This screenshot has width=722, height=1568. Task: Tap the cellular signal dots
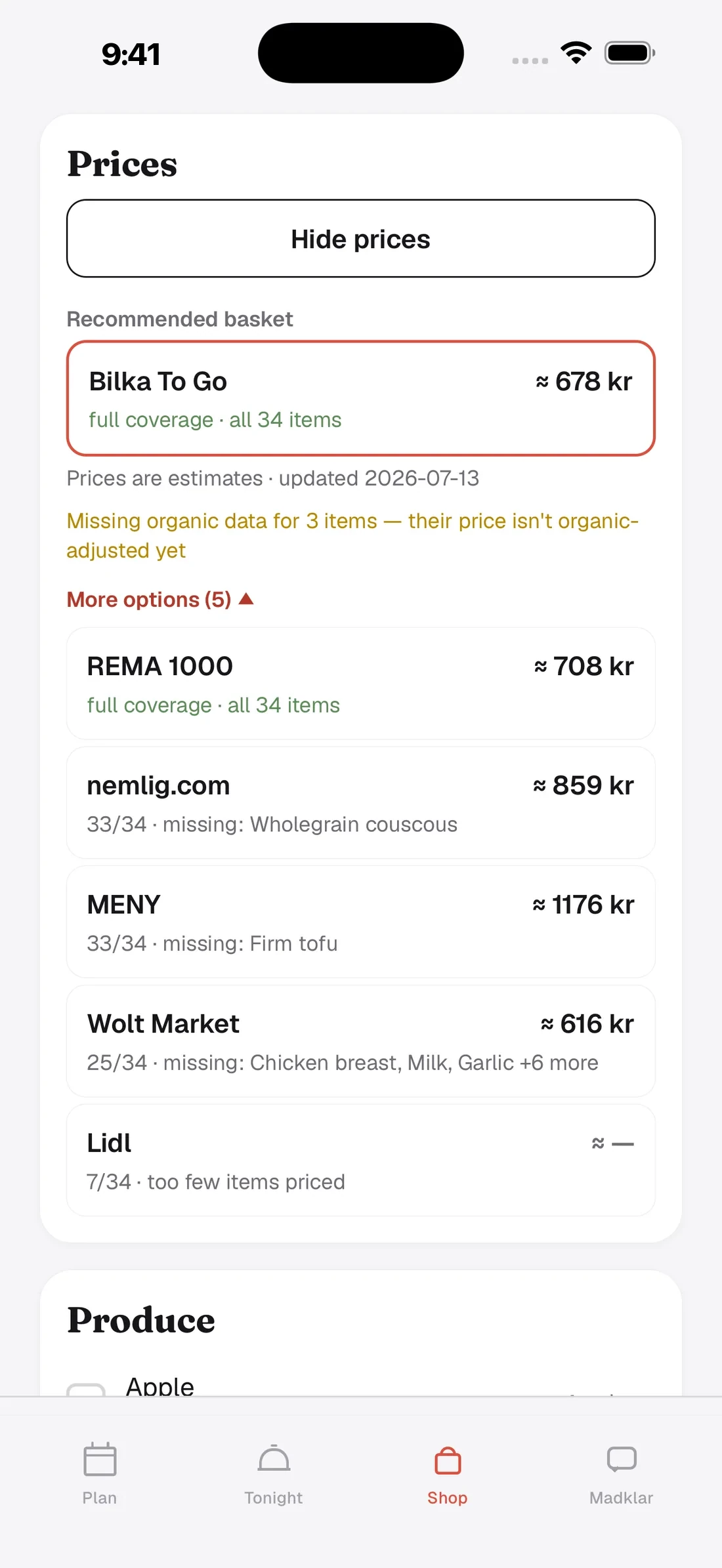click(530, 60)
